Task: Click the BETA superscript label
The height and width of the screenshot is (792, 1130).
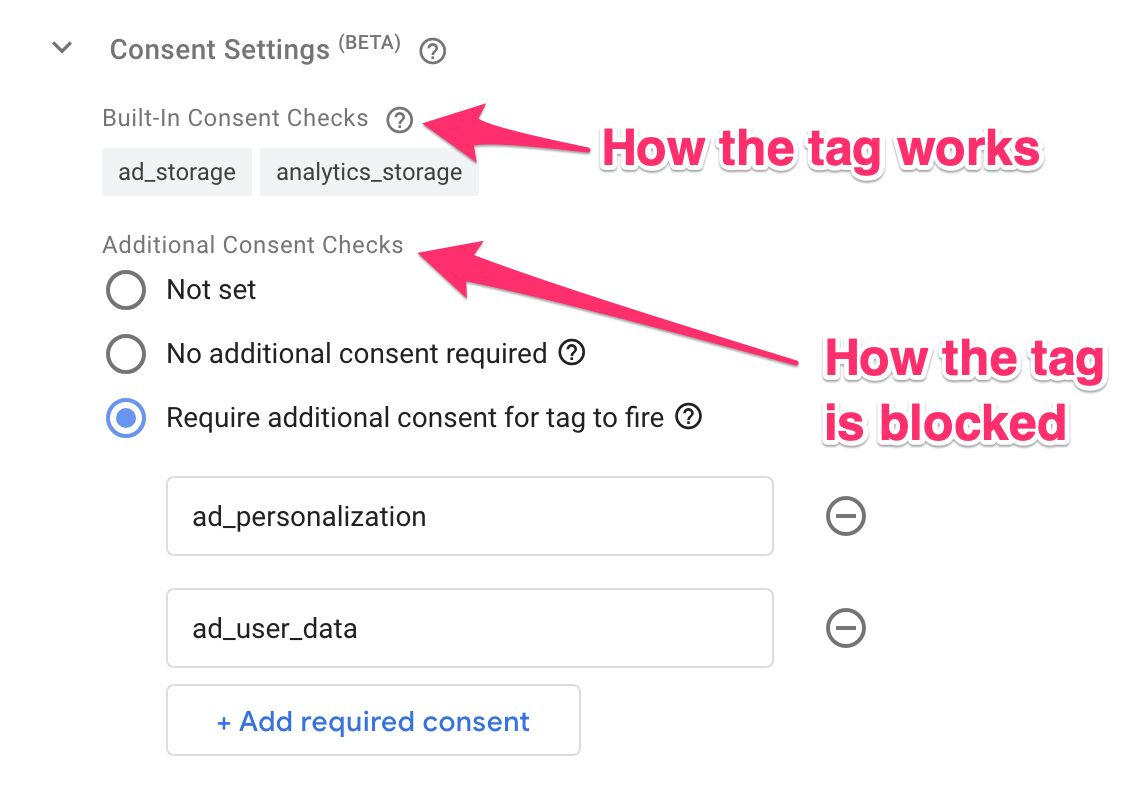Action: [x=370, y=43]
